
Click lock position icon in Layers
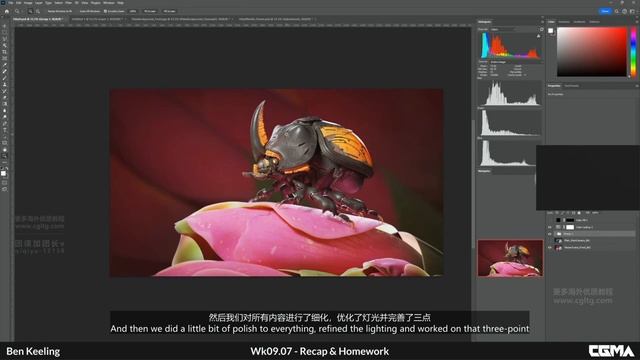point(568,213)
